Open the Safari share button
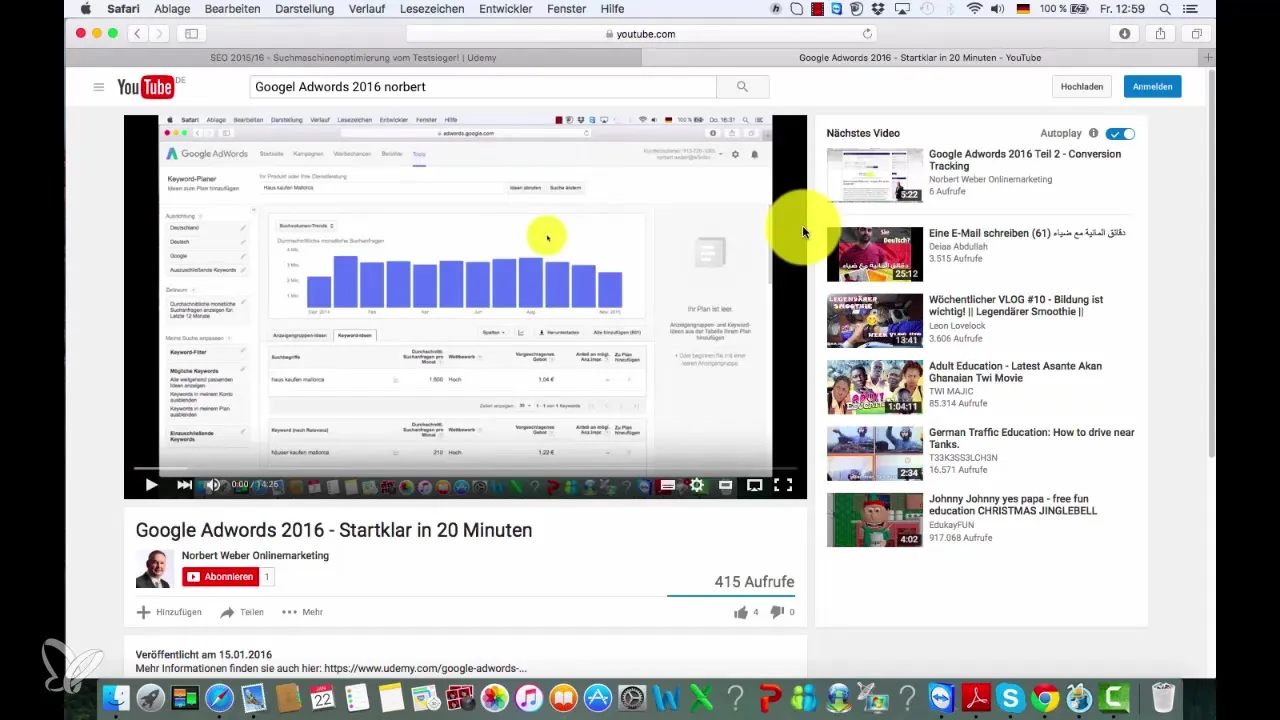The width and height of the screenshot is (1280, 720). tap(1160, 33)
